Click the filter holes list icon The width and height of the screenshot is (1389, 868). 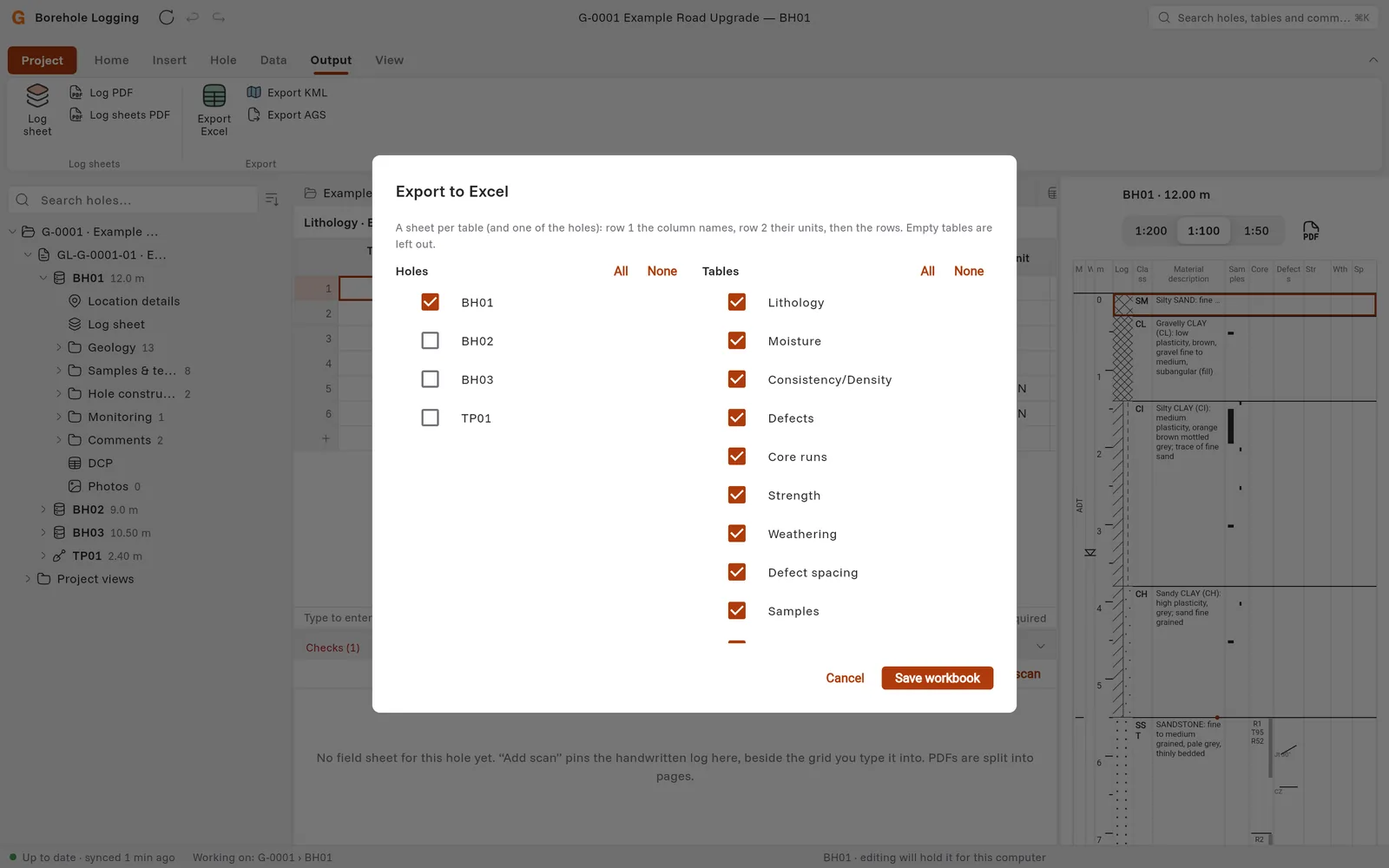[272, 200]
